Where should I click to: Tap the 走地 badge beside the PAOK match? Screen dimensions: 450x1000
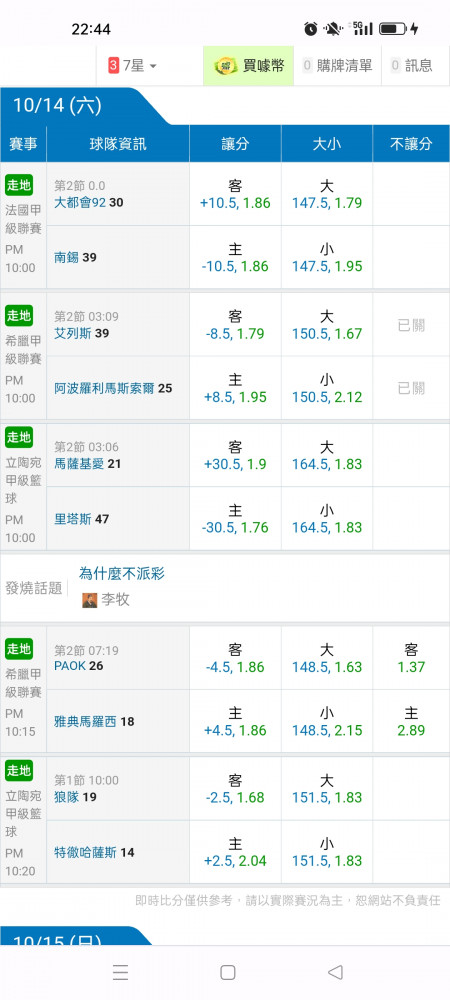19,649
